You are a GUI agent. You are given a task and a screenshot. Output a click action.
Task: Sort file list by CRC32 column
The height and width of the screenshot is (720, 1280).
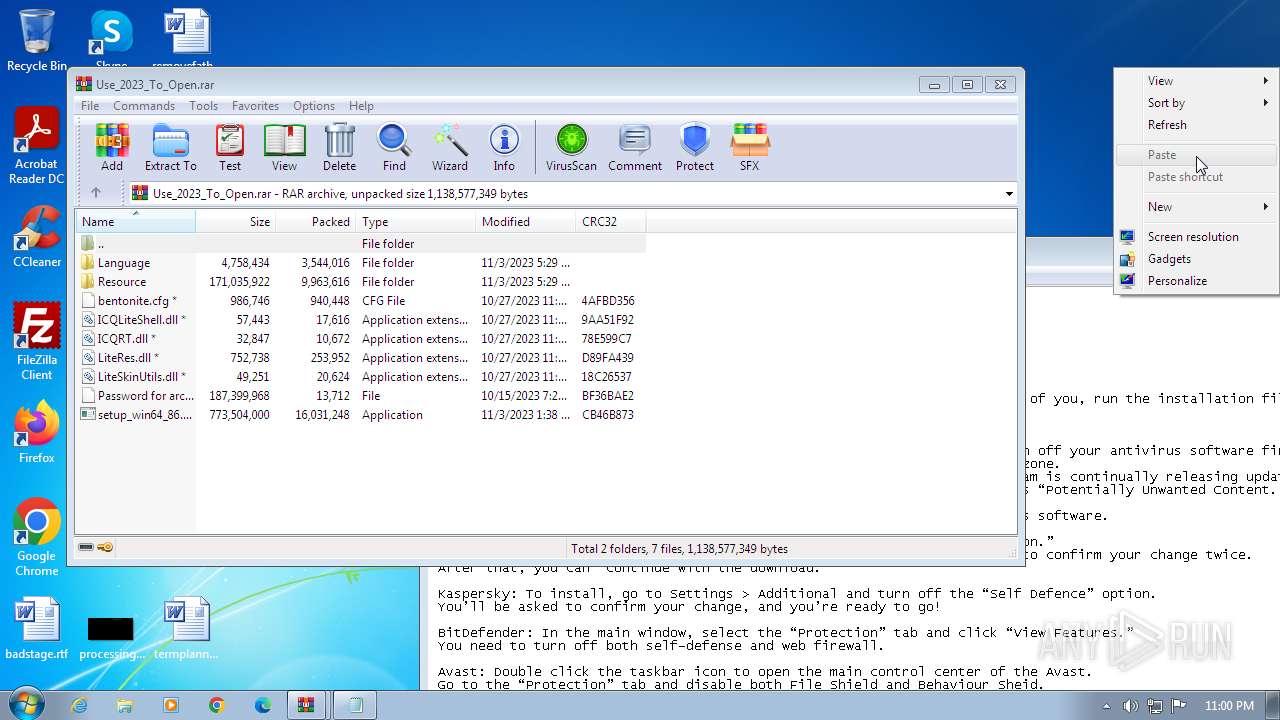point(611,222)
